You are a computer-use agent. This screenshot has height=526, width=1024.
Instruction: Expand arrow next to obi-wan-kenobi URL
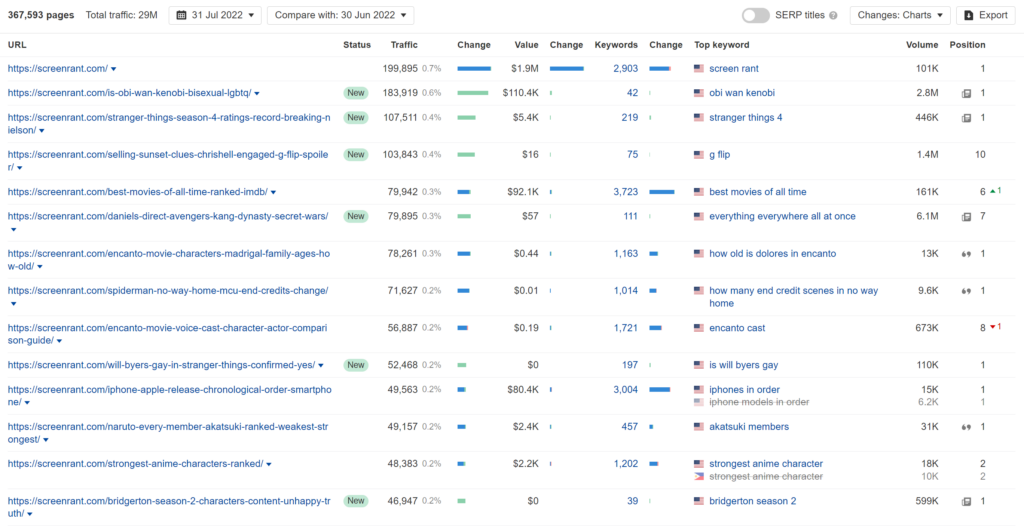tap(257, 94)
